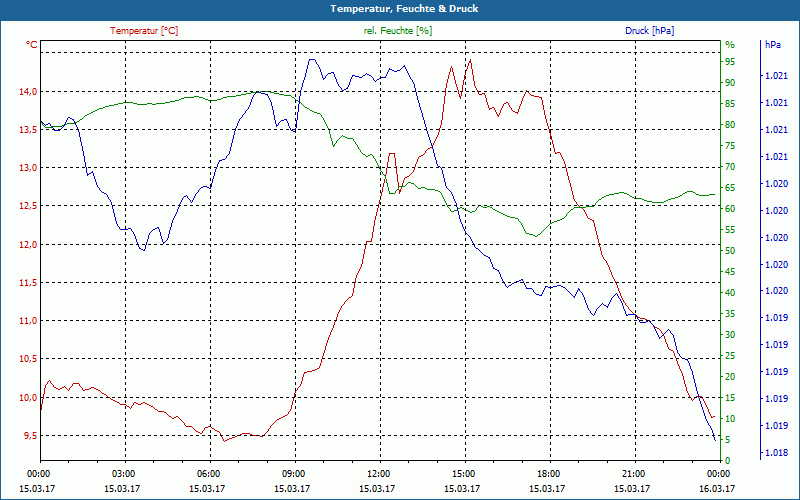Screen dimensions: 800x500
Task: Click the 15:00 time axis label
Action: (x=465, y=473)
